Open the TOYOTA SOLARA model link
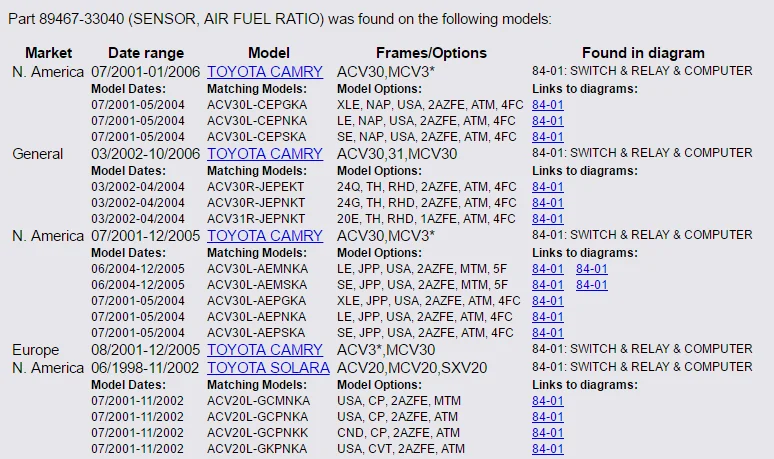 (x=268, y=368)
